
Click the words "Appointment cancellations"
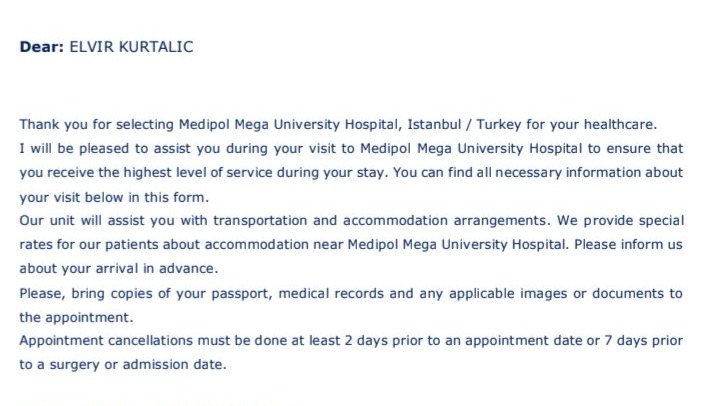click(x=106, y=341)
